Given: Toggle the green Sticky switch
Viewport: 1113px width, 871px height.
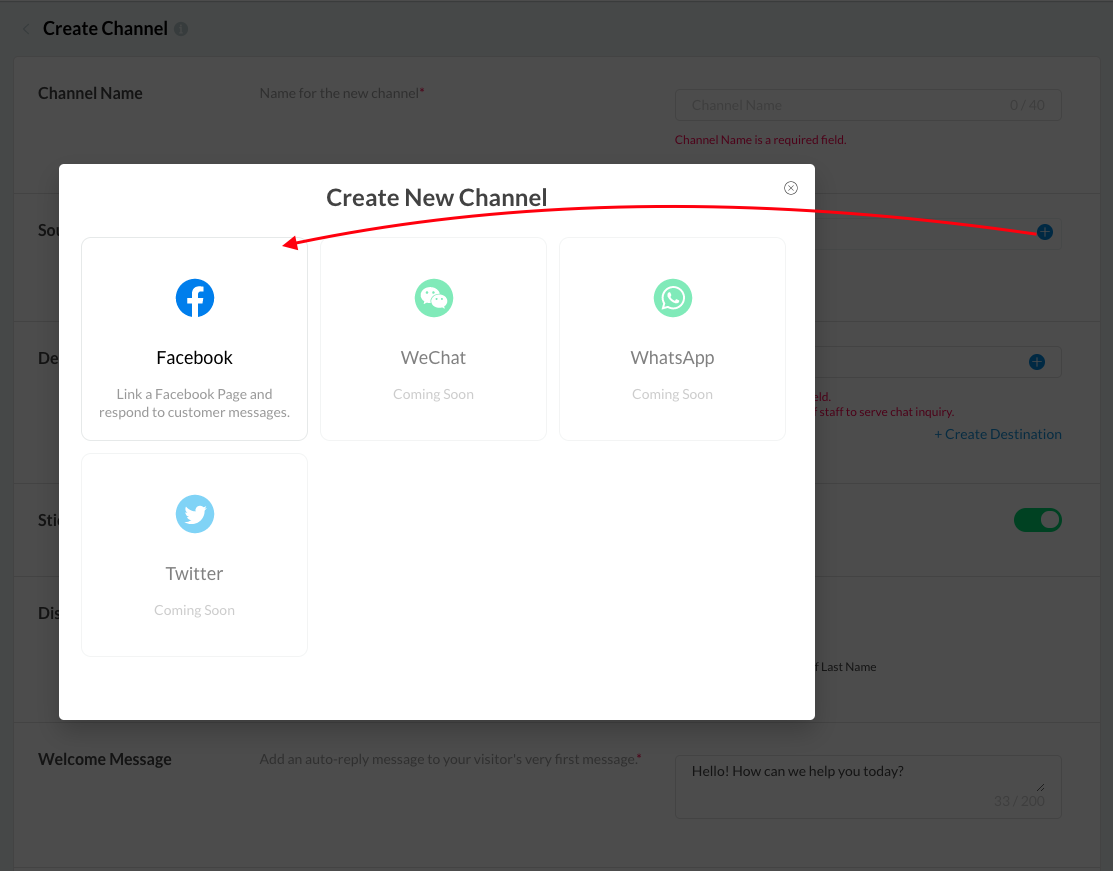Looking at the screenshot, I should tap(1038, 520).
